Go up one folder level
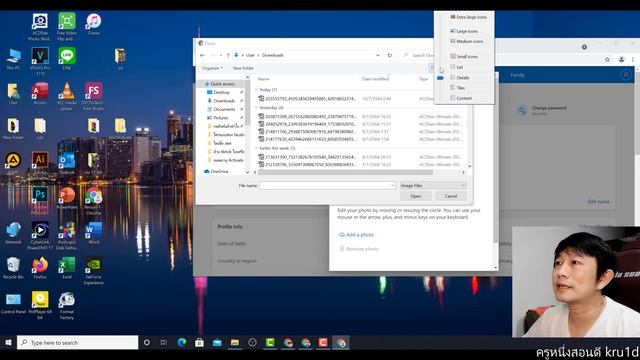 (228, 55)
